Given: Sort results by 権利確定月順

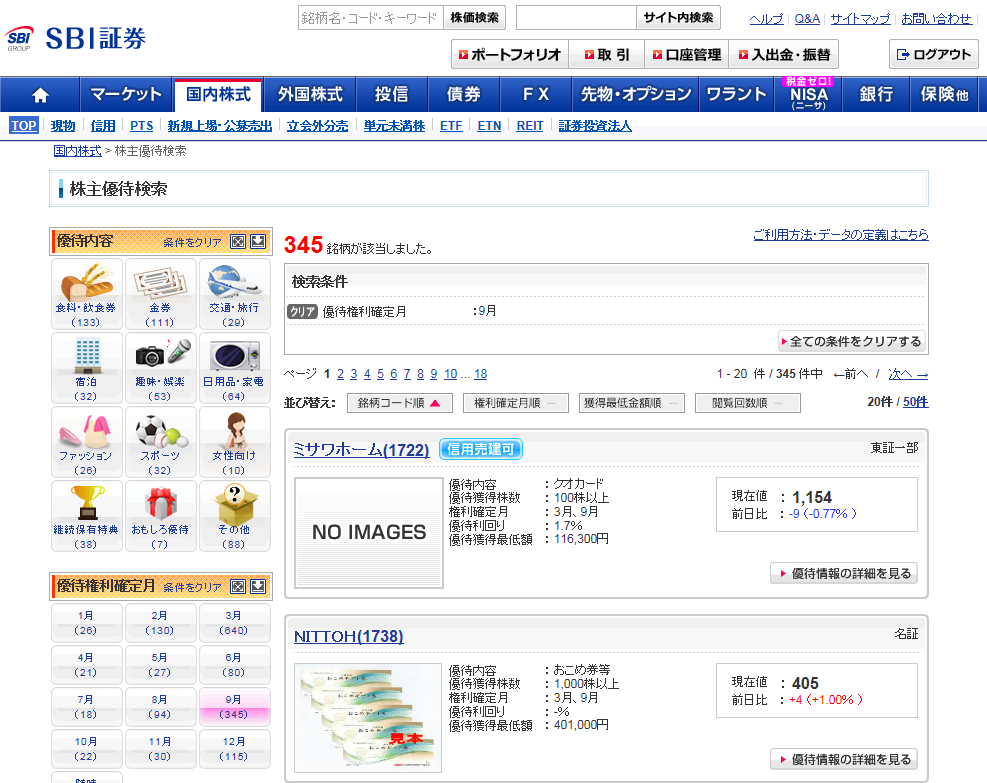Looking at the screenshot, I should tap(516, 403).
